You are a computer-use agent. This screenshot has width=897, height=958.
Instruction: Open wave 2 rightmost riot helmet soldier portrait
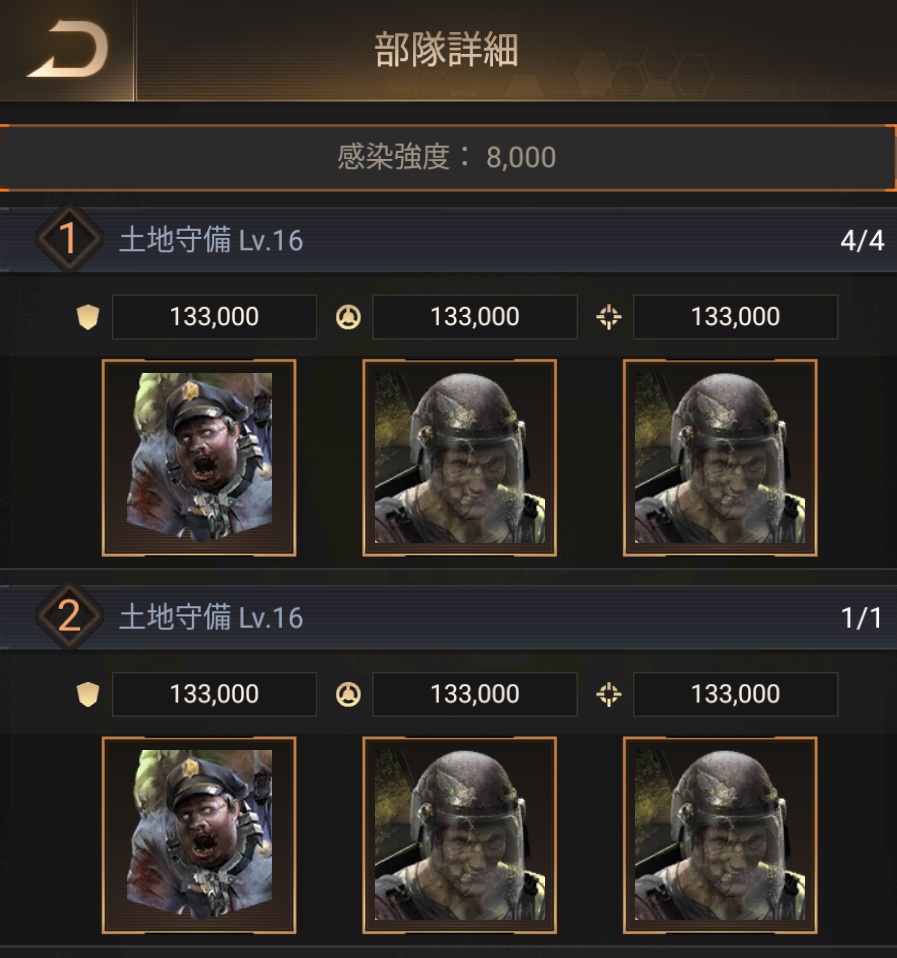[720, 835]
